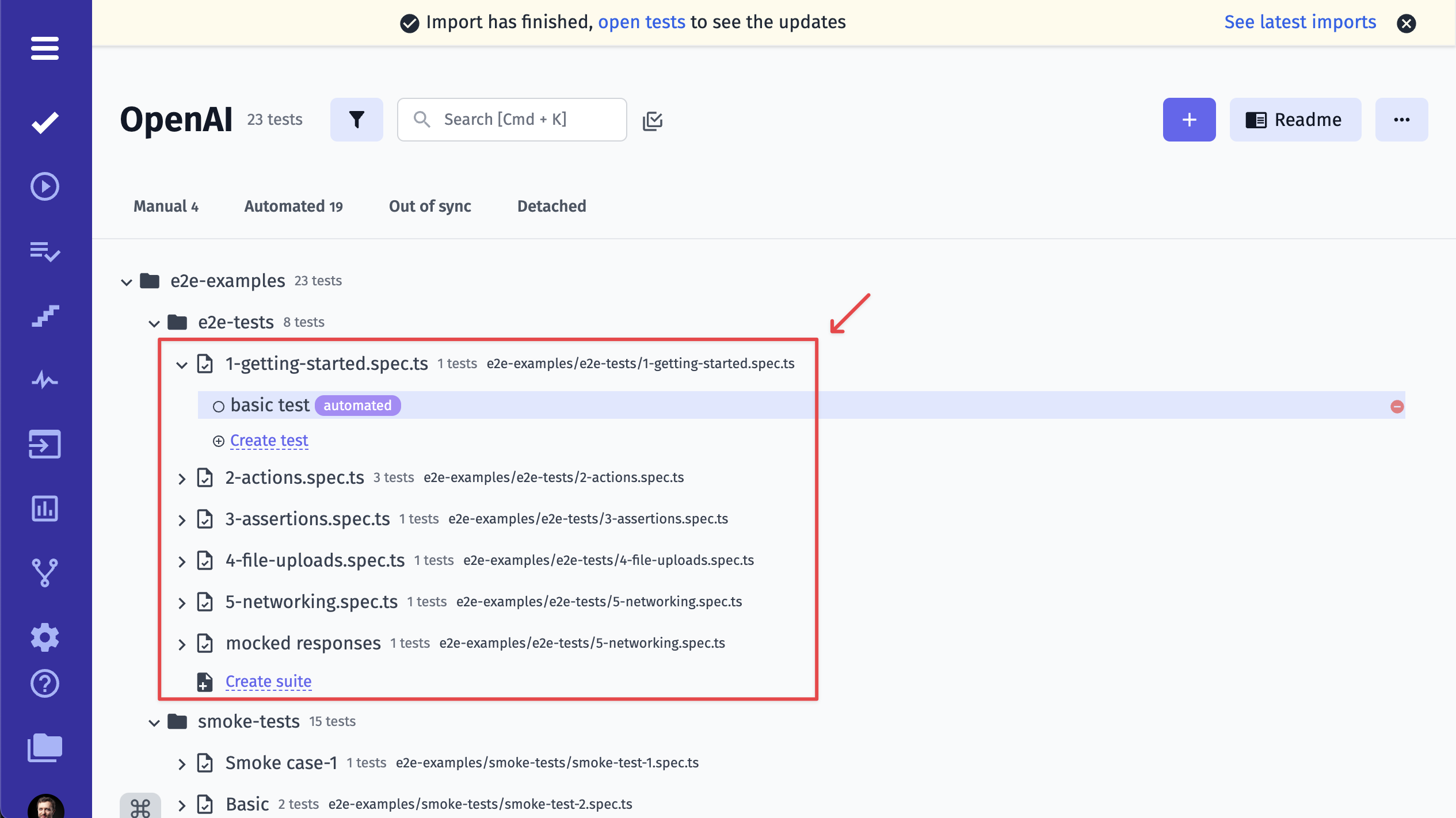Click the checkmark icon in sidebar
This screenshot has width=1456, height=818.
pos(45,121)
